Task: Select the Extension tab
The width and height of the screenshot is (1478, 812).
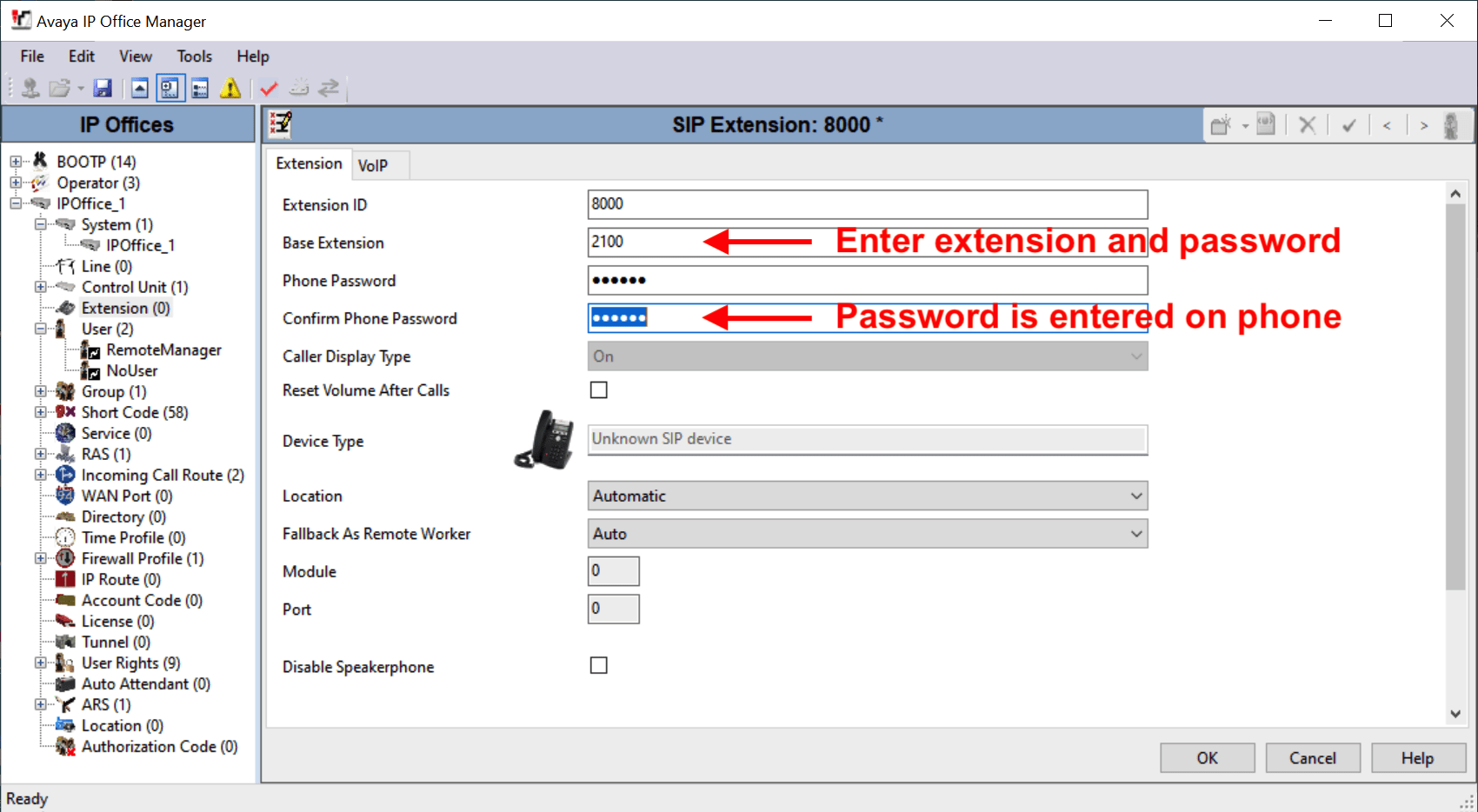Action: pyautogui.click(x=309, y=163)
